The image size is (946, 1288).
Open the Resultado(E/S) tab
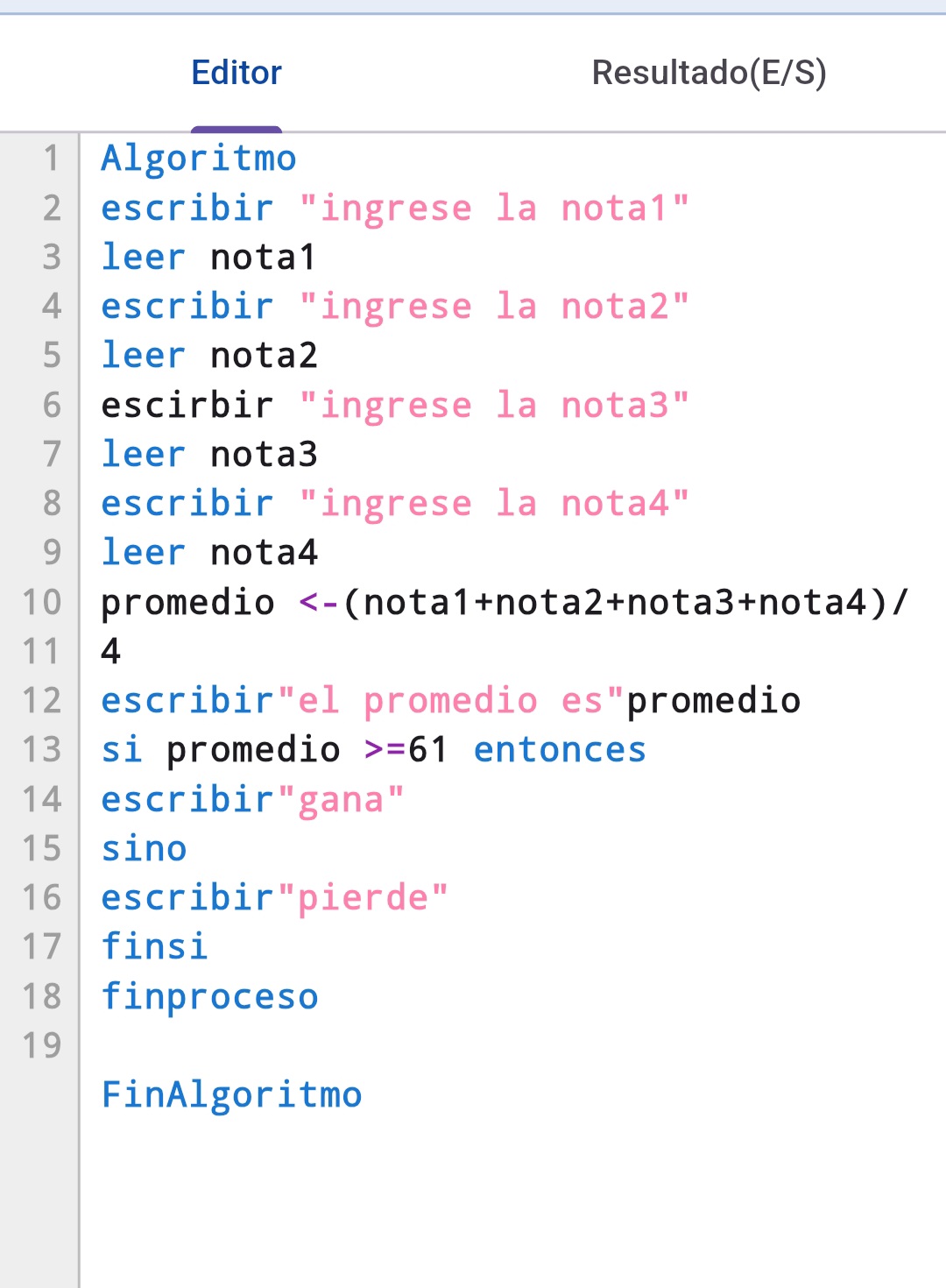click(709, 73)
